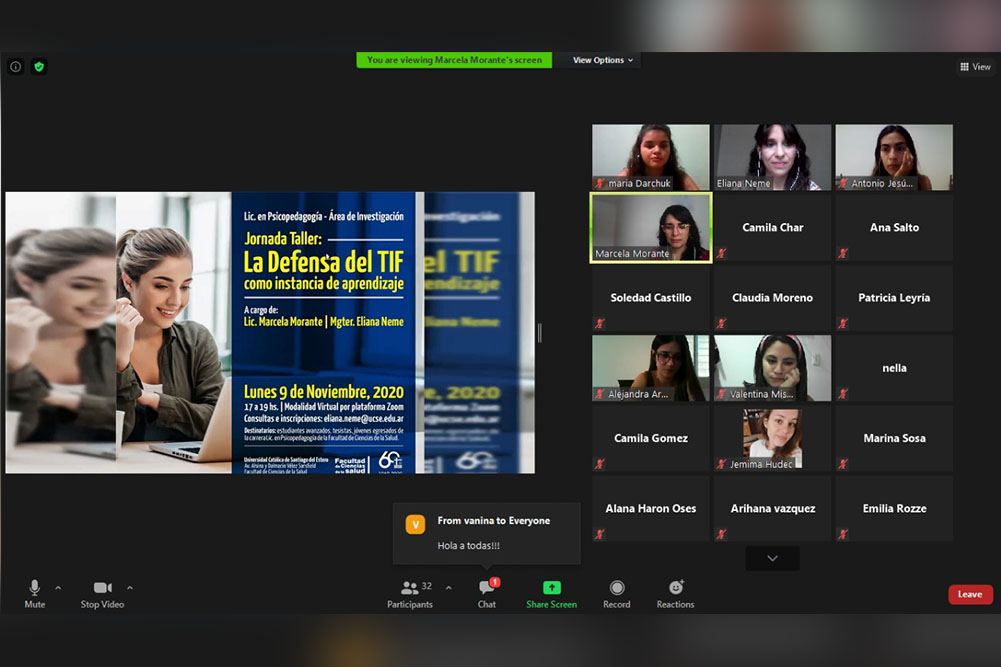Click vanina's orange avatar icon
Screen dimensions: 1001x667
[415, 525]
